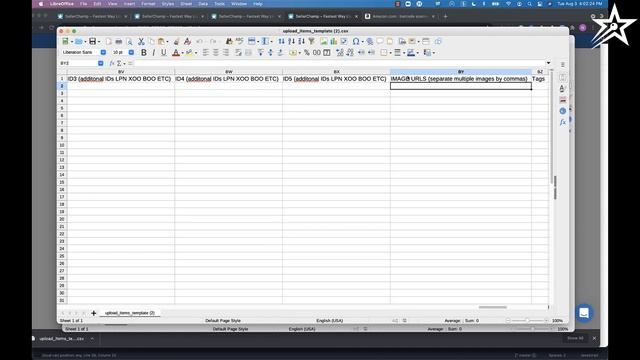
Task: Insert special character omega icon
Action: click(x=356, y=41)
